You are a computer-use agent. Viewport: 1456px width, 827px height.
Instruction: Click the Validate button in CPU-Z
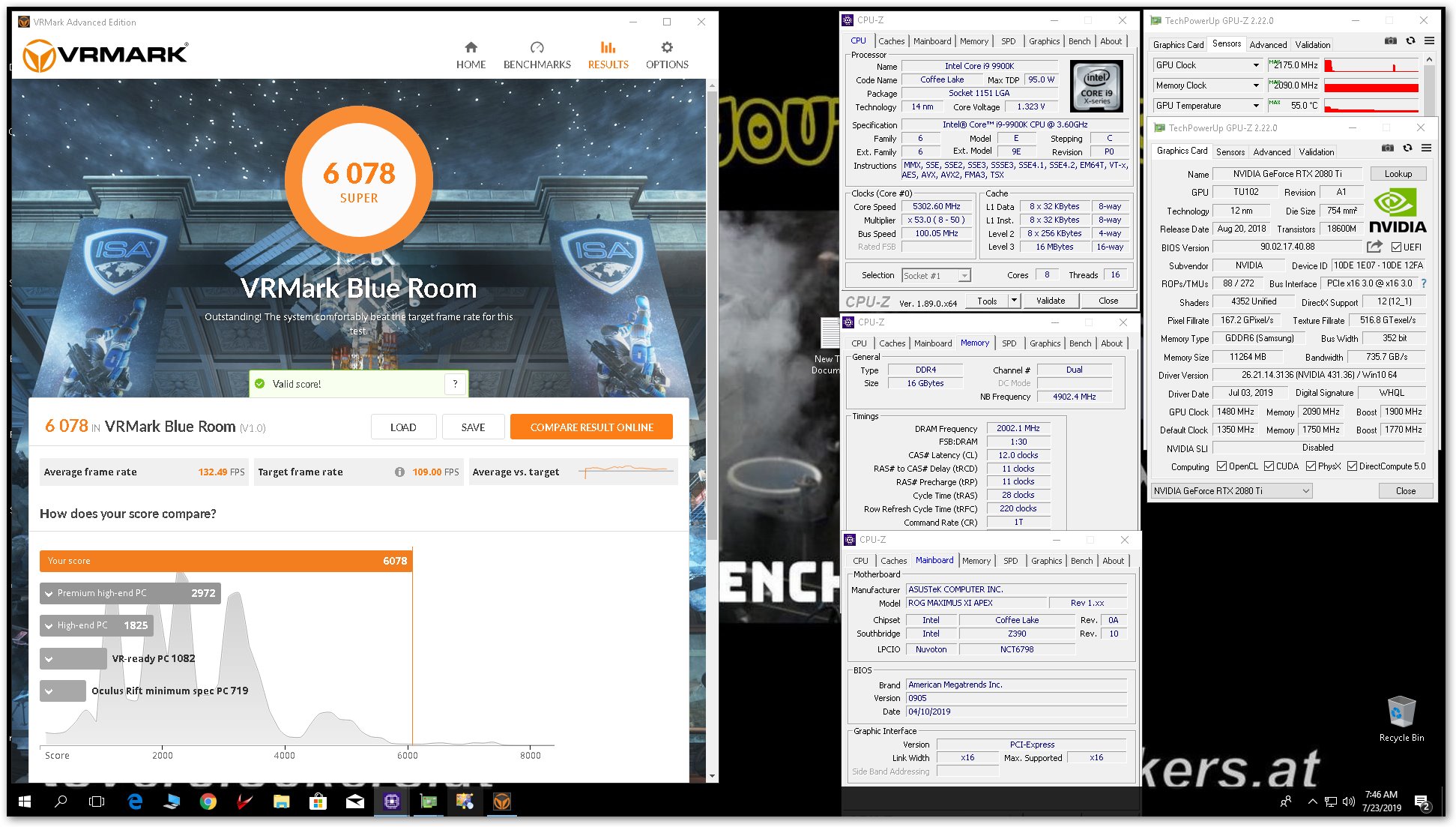click(x=1050, y=301)
